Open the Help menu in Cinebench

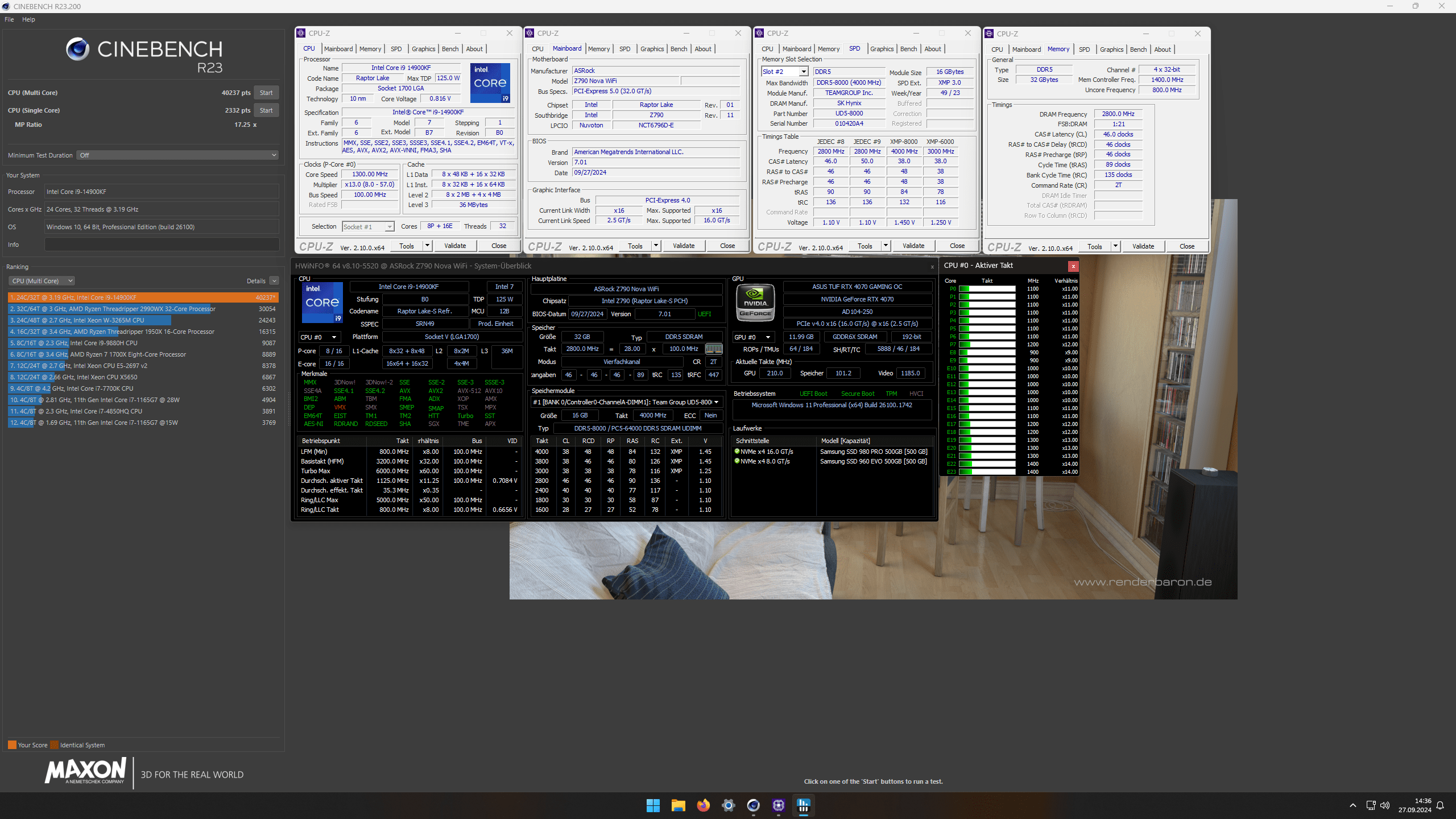(28, 19)
